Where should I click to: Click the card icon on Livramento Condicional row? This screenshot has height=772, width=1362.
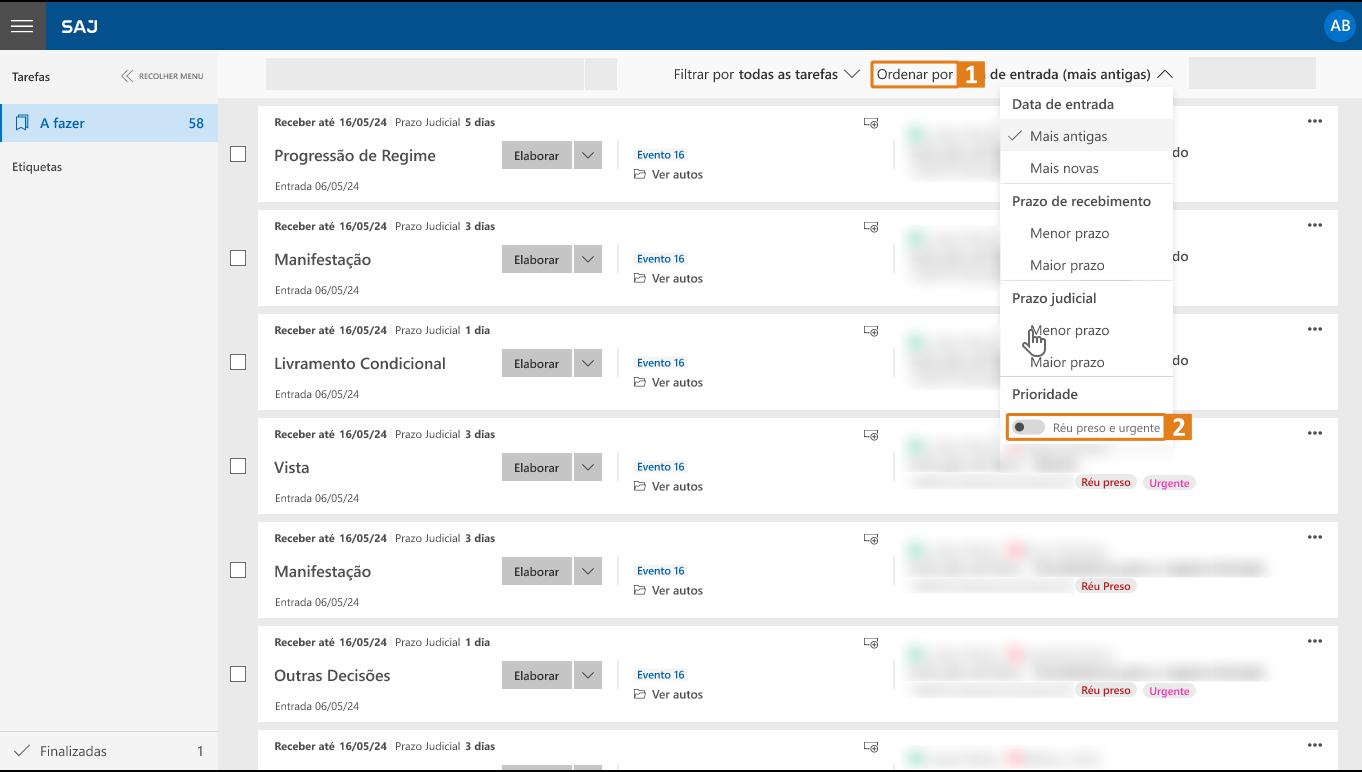tap(871, 331)
